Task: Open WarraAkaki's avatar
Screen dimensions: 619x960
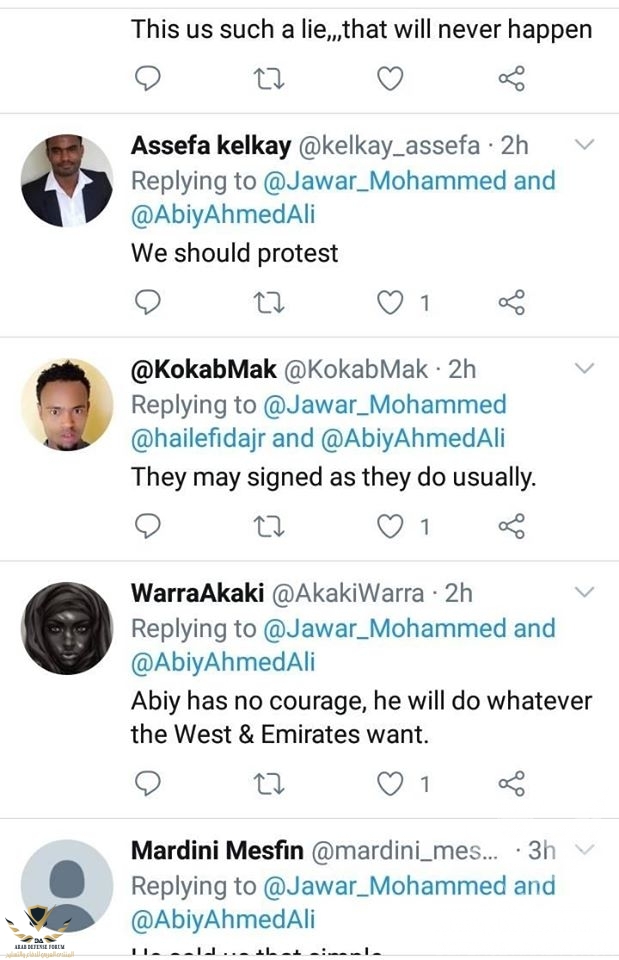Action: [67, 628]
